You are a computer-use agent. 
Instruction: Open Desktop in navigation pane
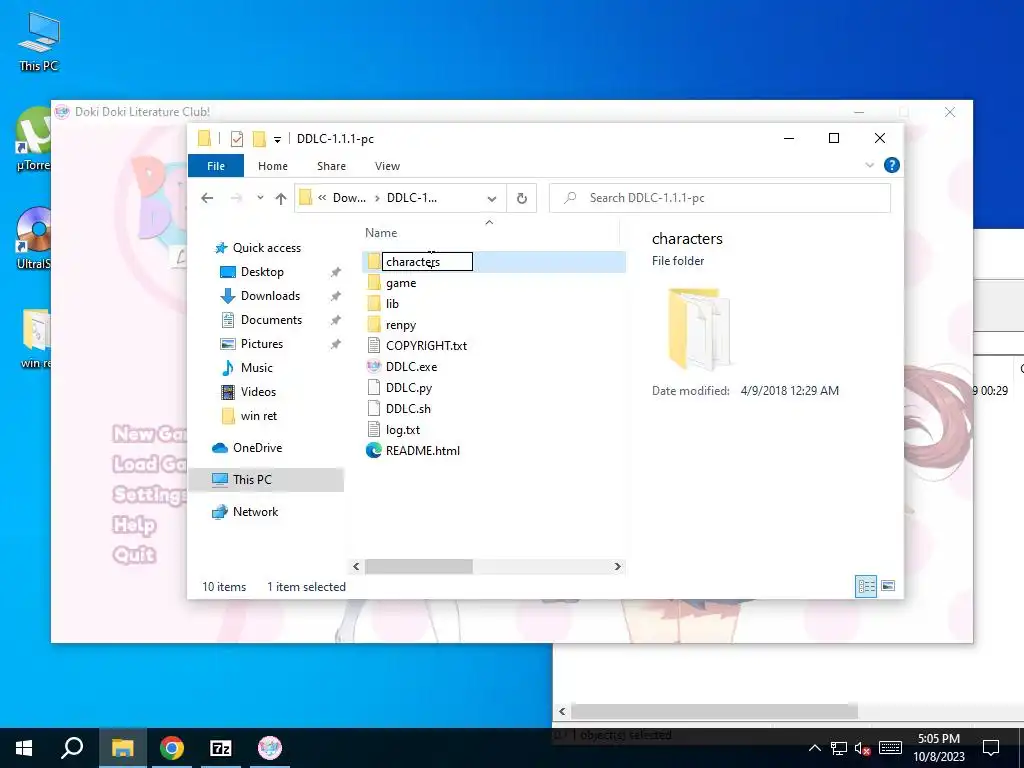click(x=262, y=272)
